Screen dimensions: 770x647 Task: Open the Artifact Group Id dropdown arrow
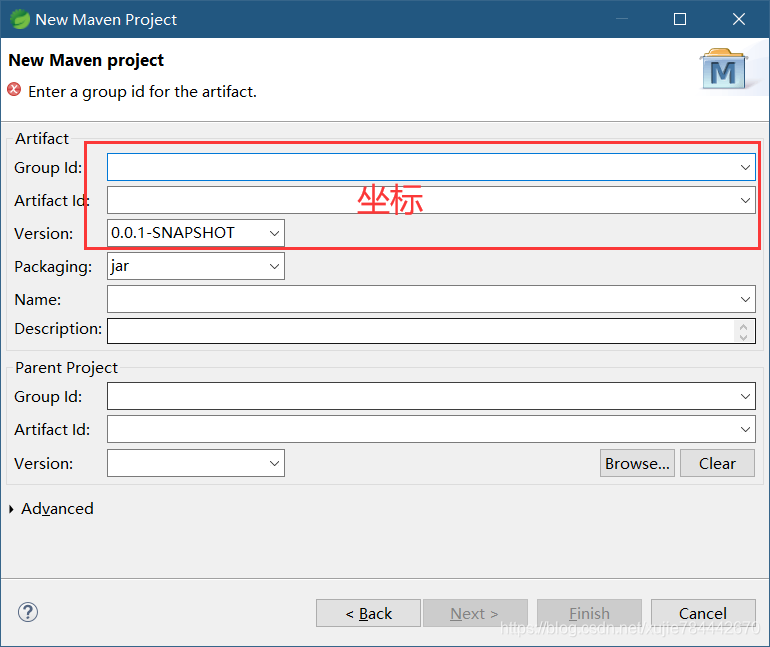pyautogui.click(x=745, y=167)
